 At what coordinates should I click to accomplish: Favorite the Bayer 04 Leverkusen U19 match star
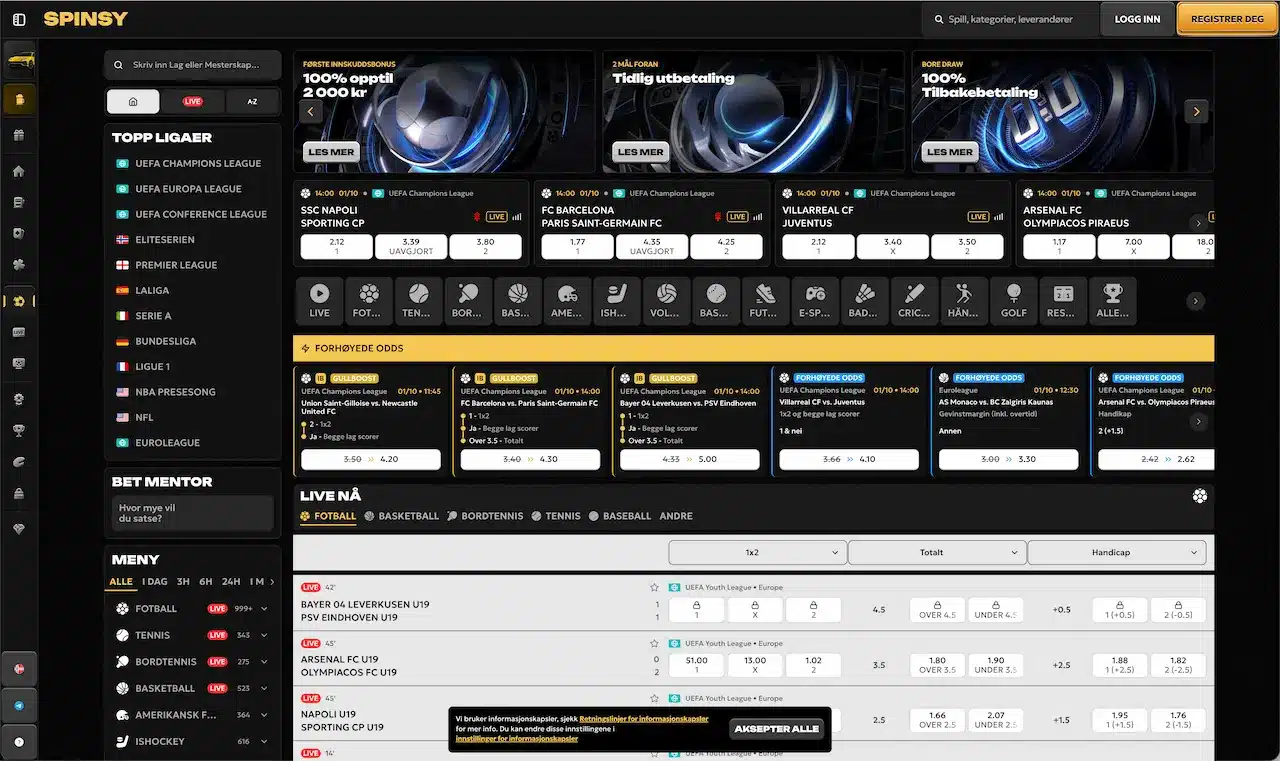[654, 588]
